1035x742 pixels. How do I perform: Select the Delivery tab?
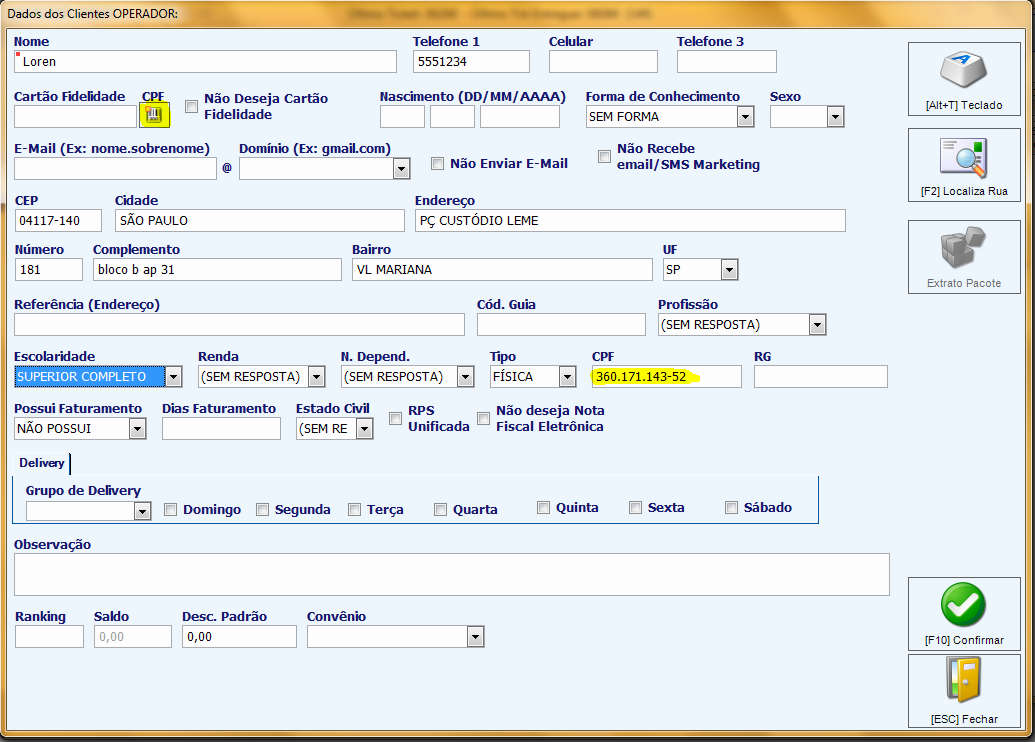pos(42,463)
